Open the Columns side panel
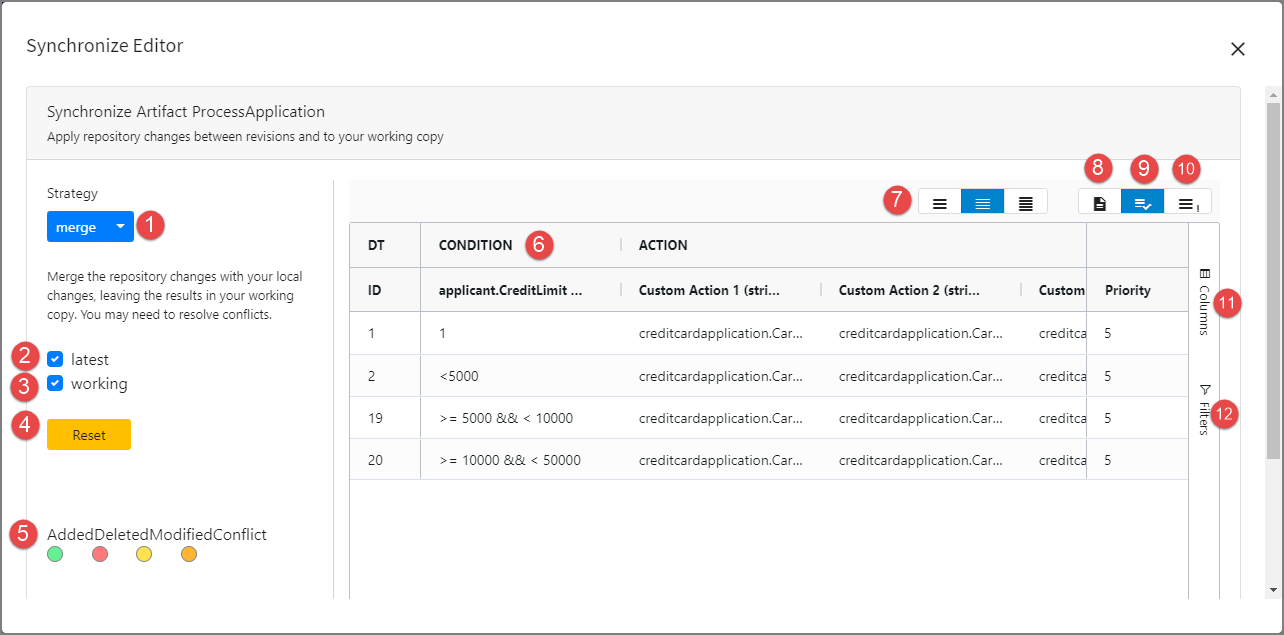 (1204, 301)
